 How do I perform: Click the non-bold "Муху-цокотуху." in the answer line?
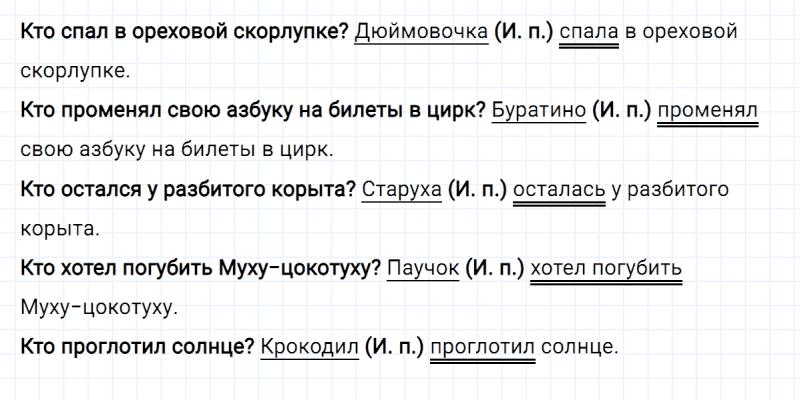click(x=98, y=308)
